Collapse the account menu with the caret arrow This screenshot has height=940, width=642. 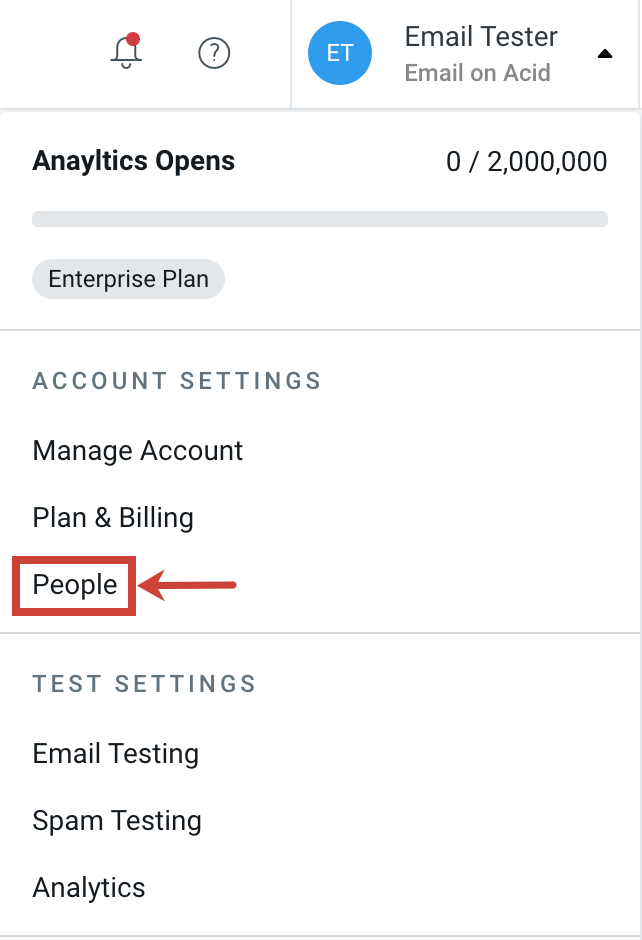(x=605, y=55)
